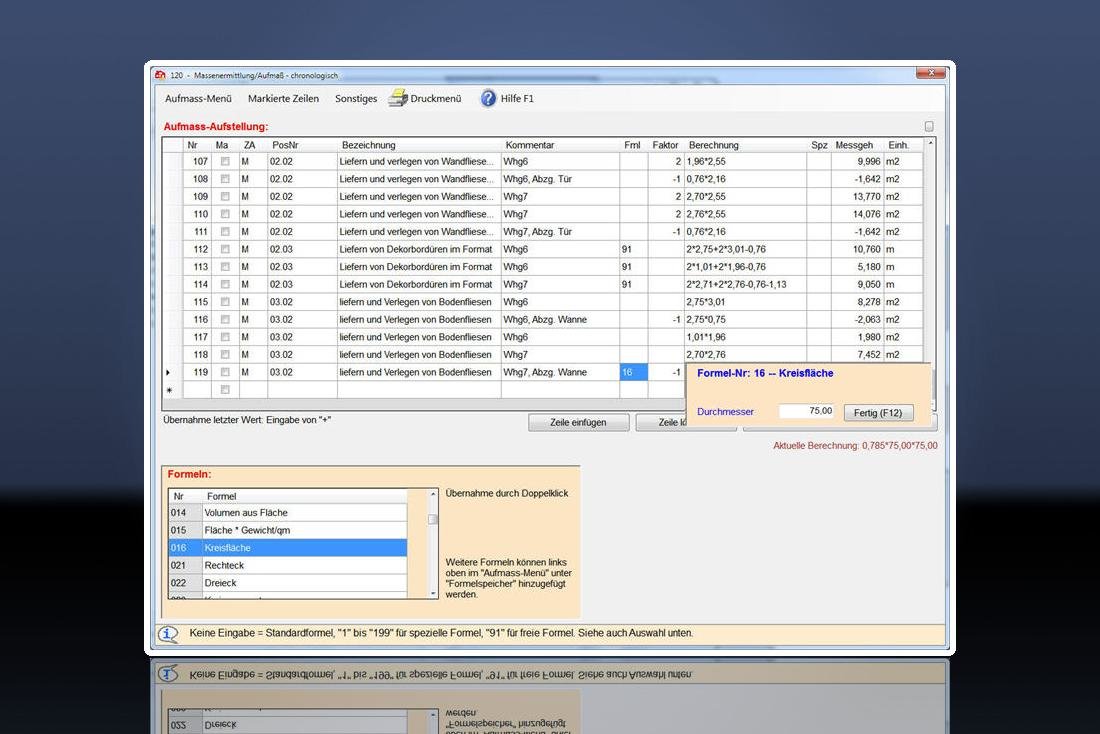Click the new-row asterisk marker

(x=168, y=390)
